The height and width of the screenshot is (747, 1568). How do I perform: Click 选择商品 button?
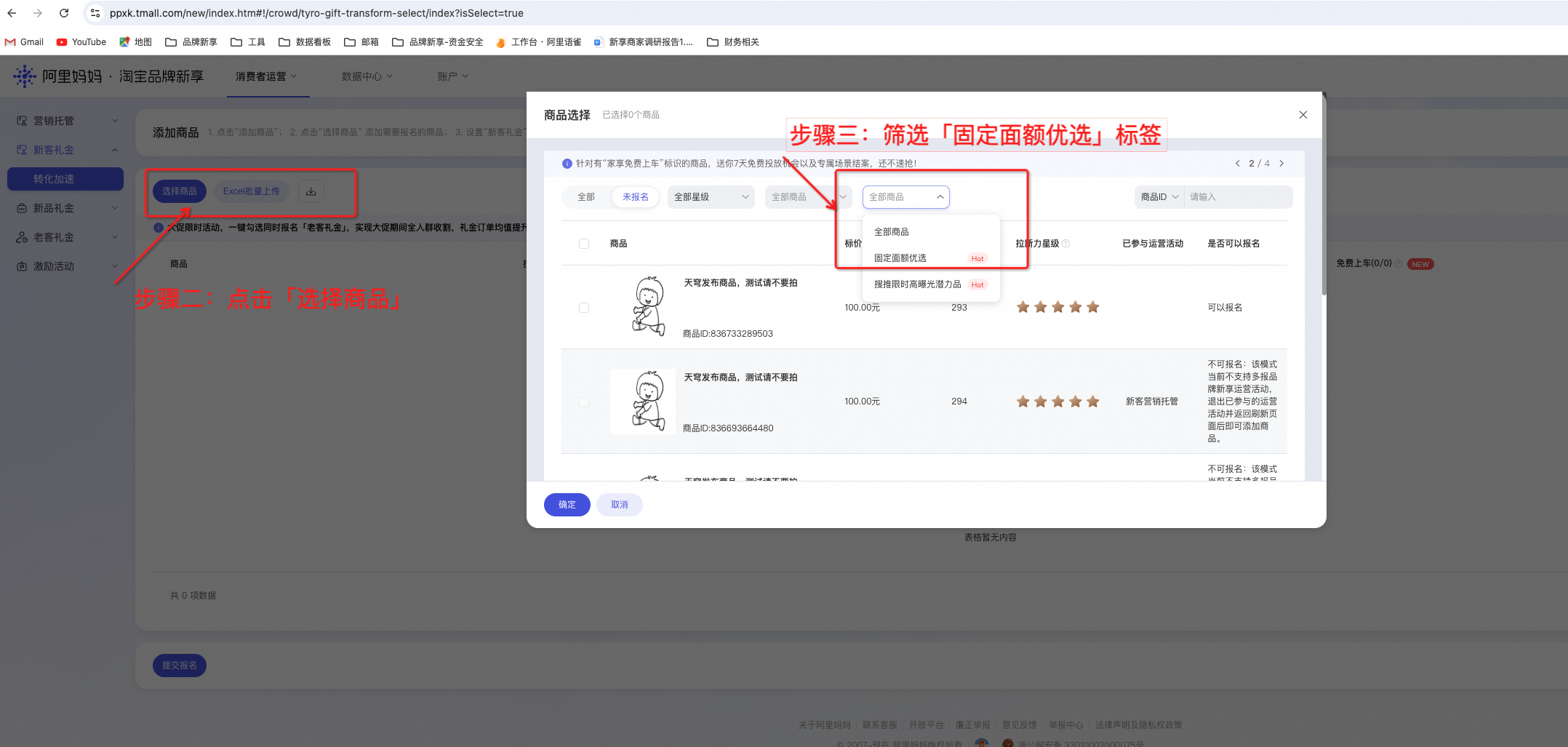[x=180, y=191]
